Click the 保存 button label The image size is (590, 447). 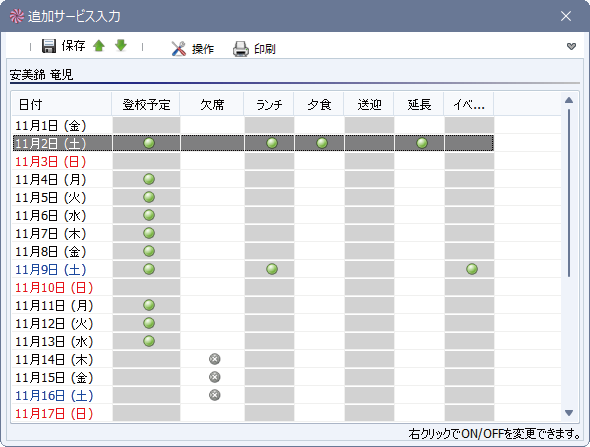[x=73, y=46]
